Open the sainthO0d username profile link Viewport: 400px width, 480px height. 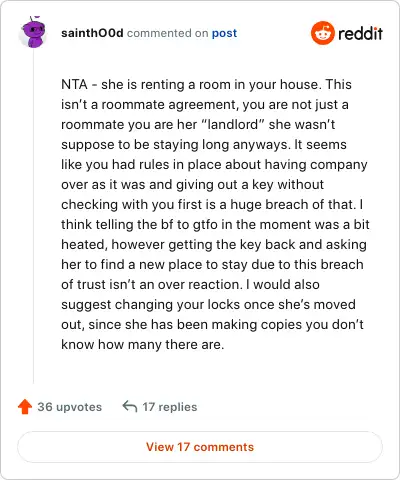pyautogui.click(x=92, y=33)
